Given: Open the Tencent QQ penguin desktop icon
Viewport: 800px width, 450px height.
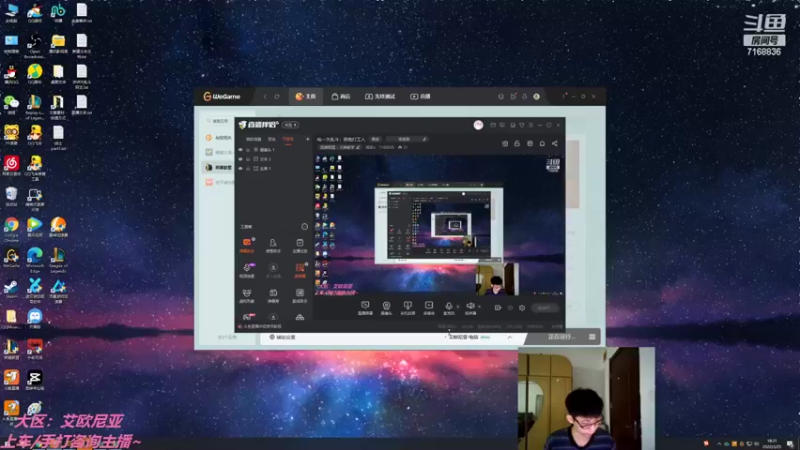Looking at the screenshot, I should pyautogui.click(x=11, y=75).
